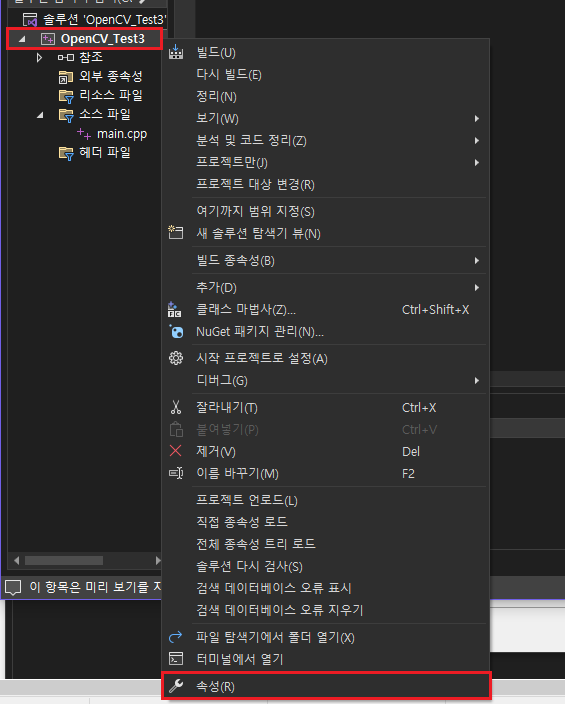565x704 pixels.
Task: Click the build icon beside 빌드(U)
Action: (176, 52)
